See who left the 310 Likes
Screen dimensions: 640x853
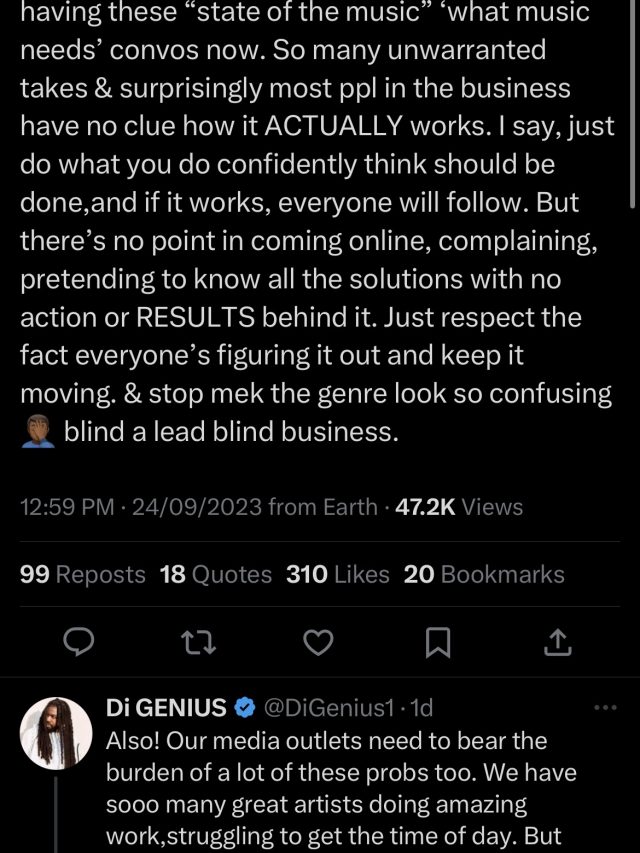[337, 575]
